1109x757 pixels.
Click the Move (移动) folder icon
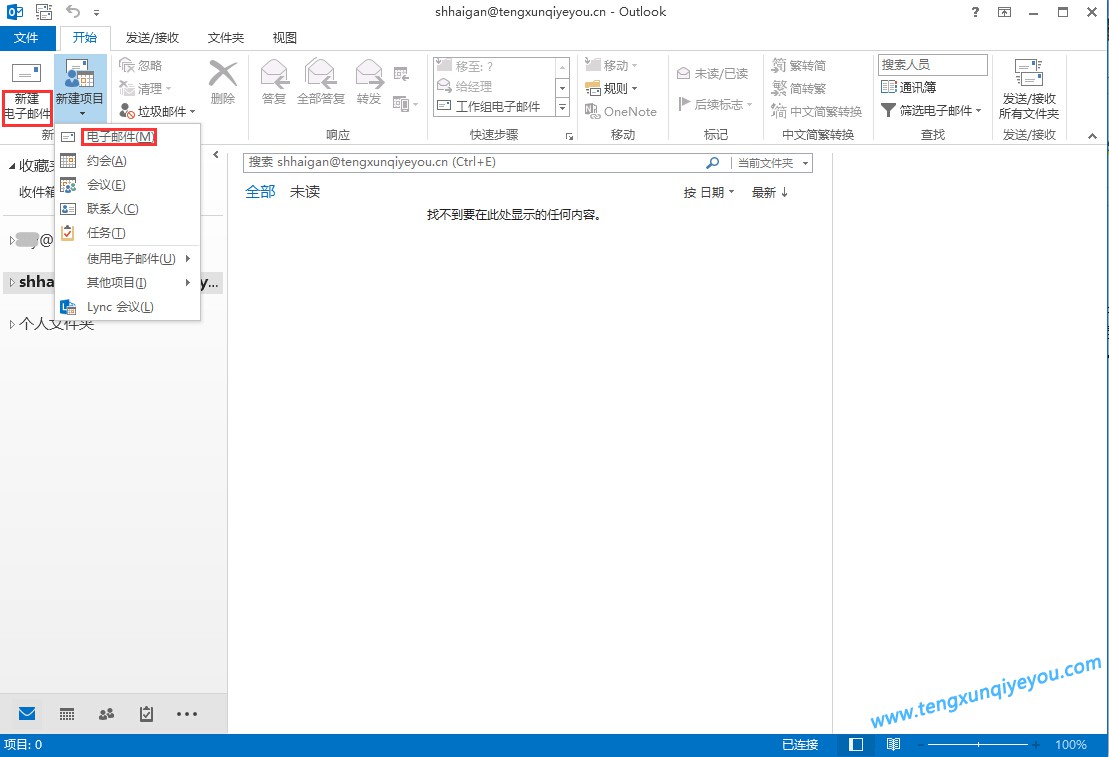coord(593,65)
